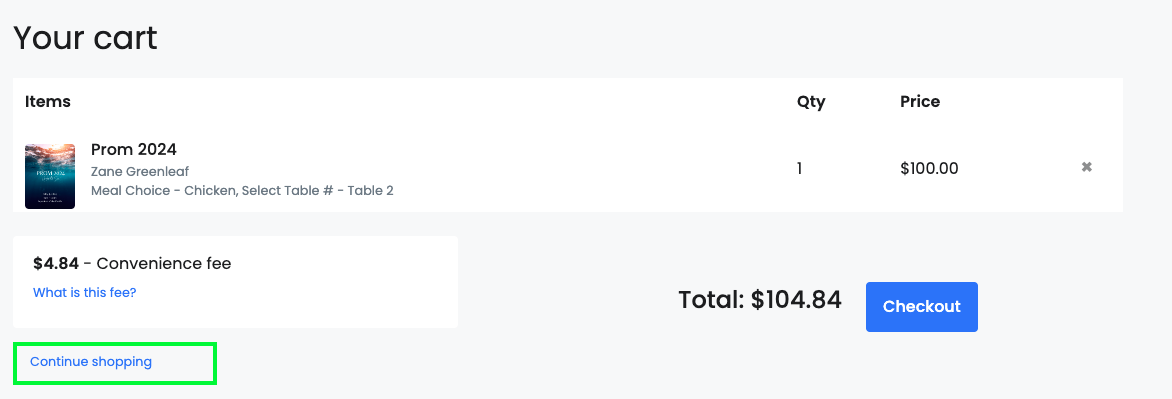Screen dimensions: 1172x399
Task: Click the Total: $104.84 amount
Action: click(x=760, y=300)
